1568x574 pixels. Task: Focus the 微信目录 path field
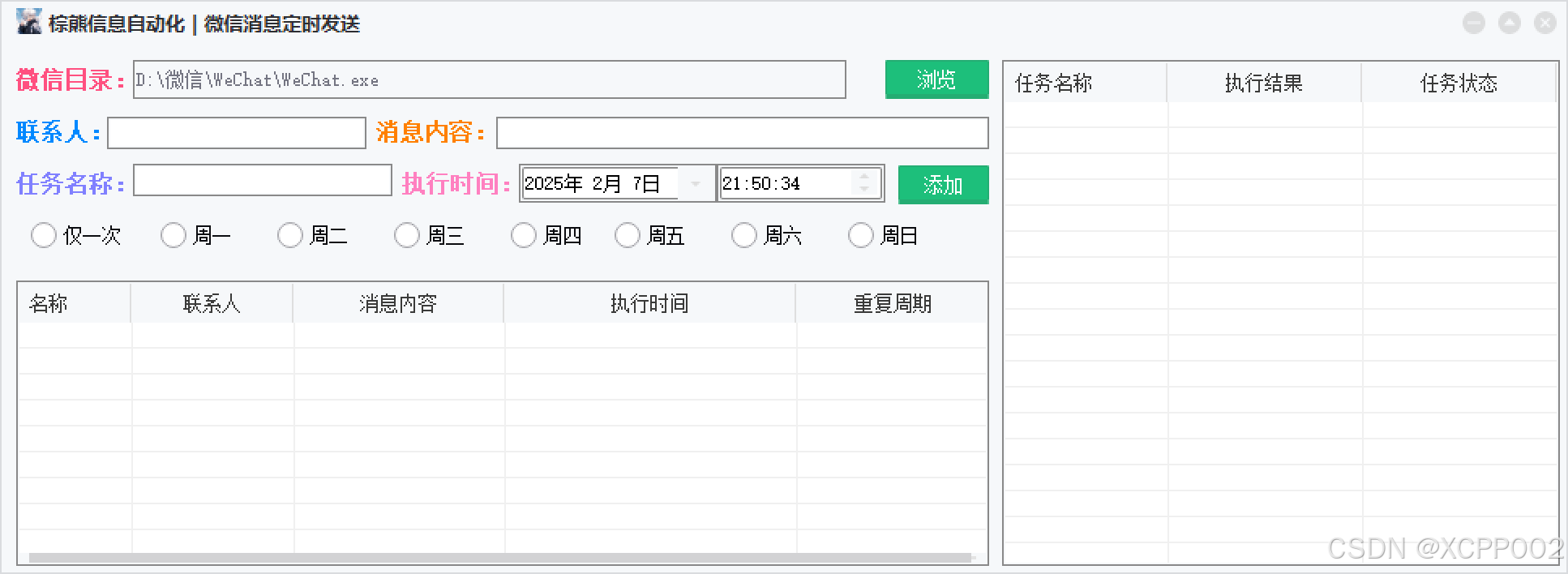(x=490, y=79)
